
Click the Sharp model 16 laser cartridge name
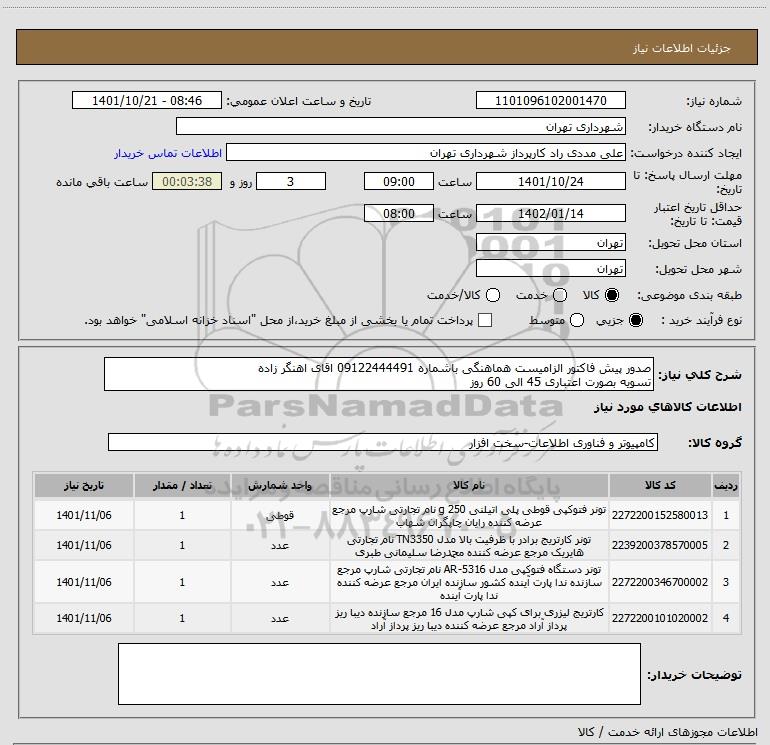[x=469, y=619]
